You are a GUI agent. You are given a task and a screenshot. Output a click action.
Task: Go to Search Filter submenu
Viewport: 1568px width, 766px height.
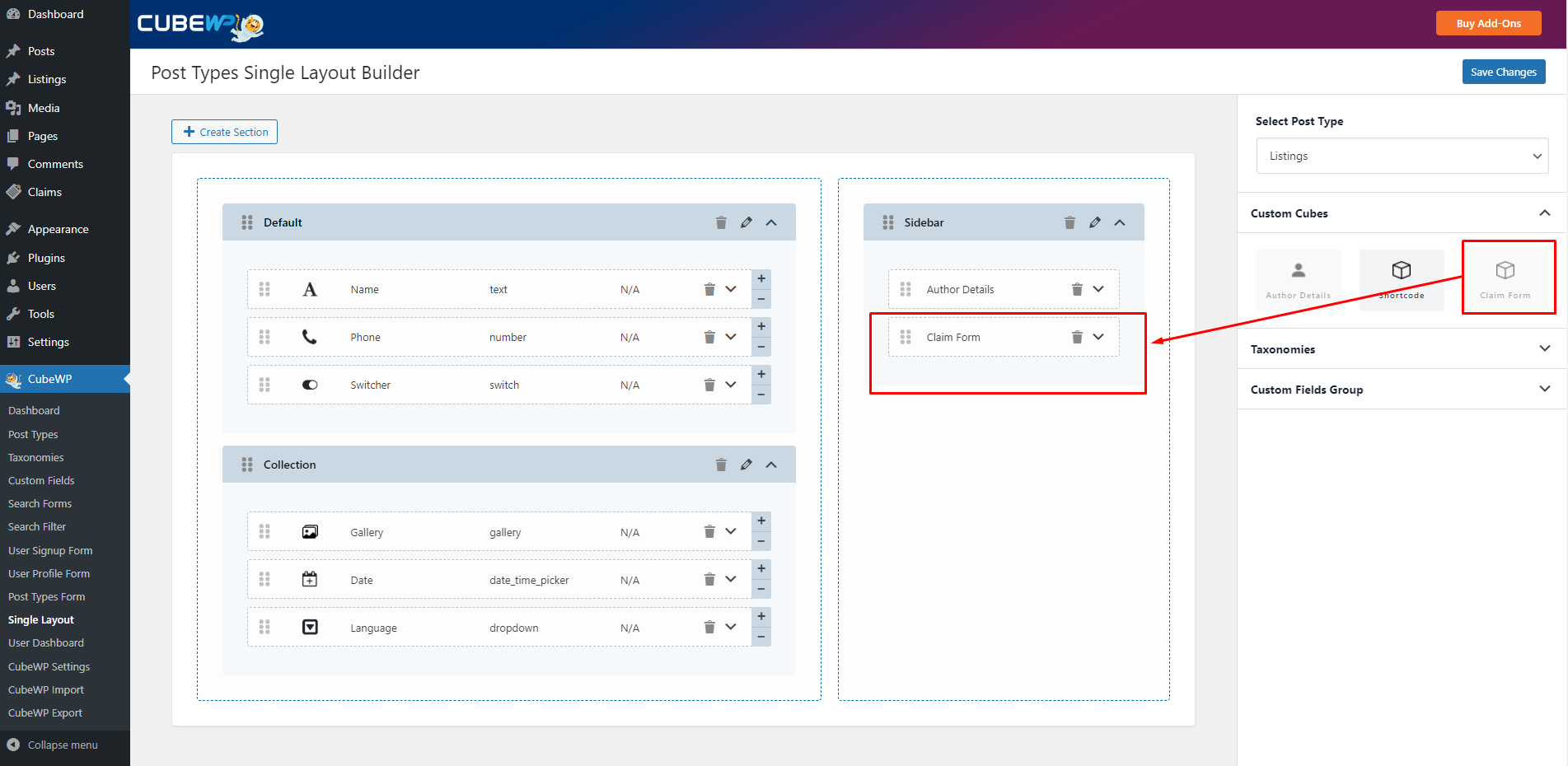[x=37, y=526]
